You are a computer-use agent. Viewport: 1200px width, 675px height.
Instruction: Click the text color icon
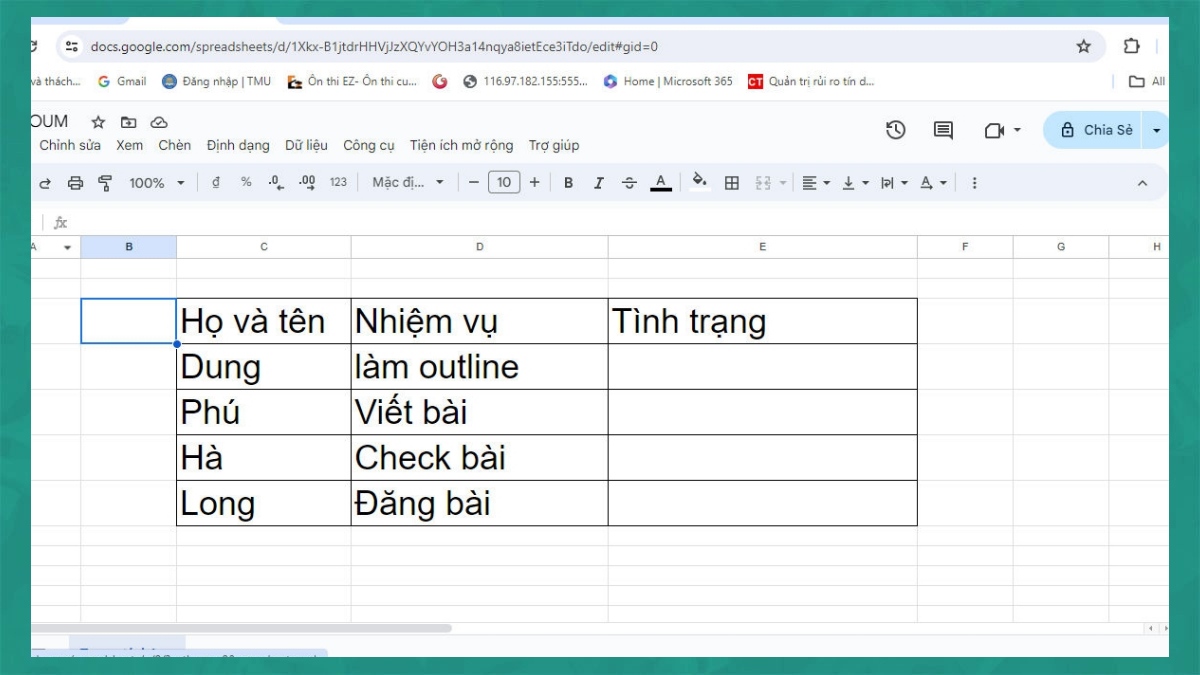click(661, 182)
